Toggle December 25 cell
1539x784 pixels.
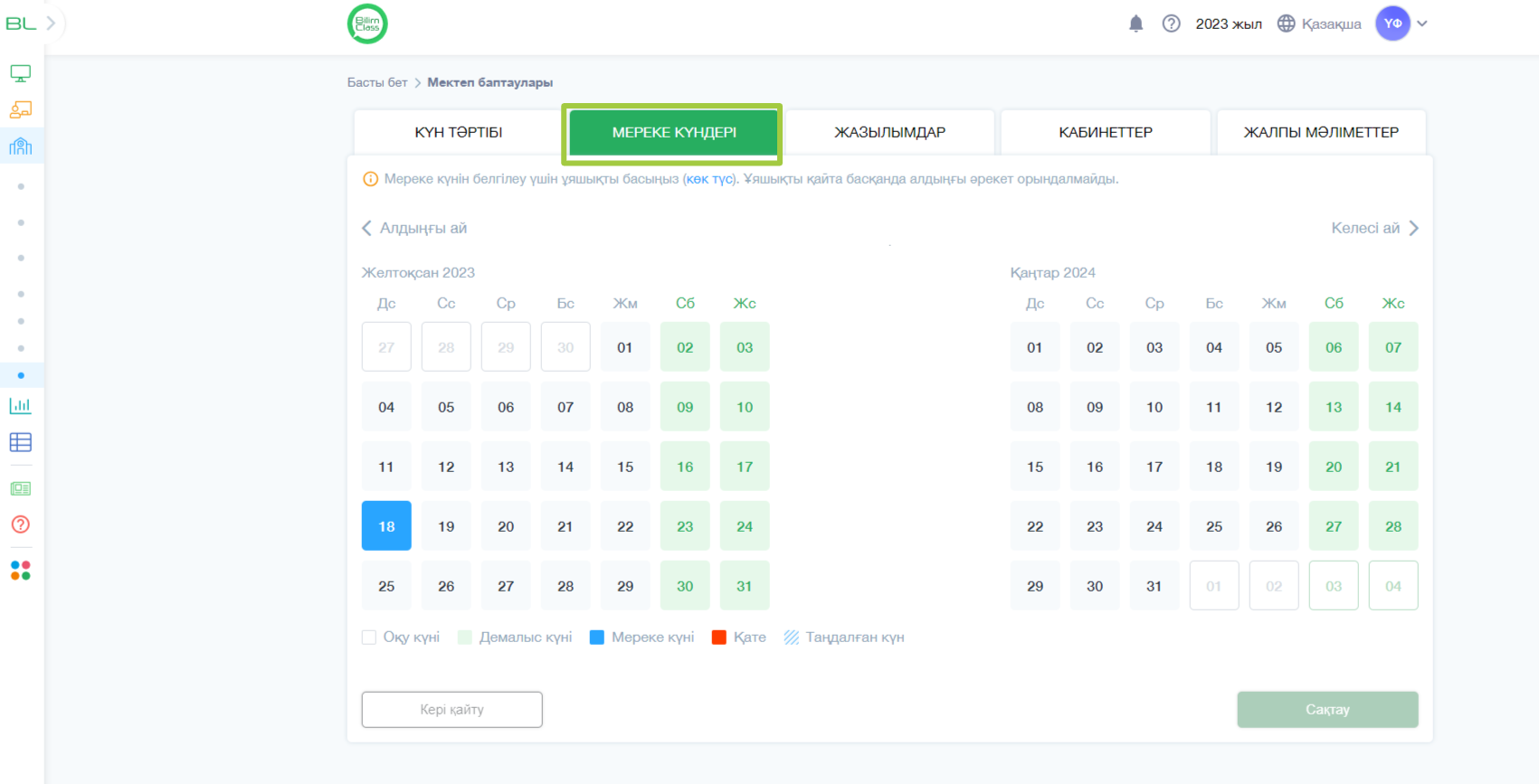coord(386,586)
